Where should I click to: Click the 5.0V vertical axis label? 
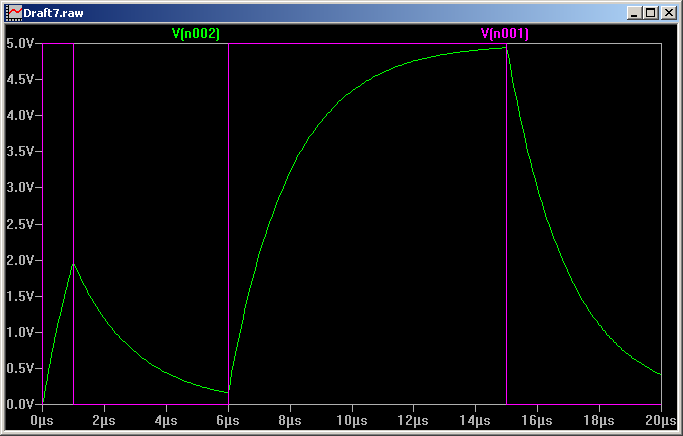pos(20,43)
